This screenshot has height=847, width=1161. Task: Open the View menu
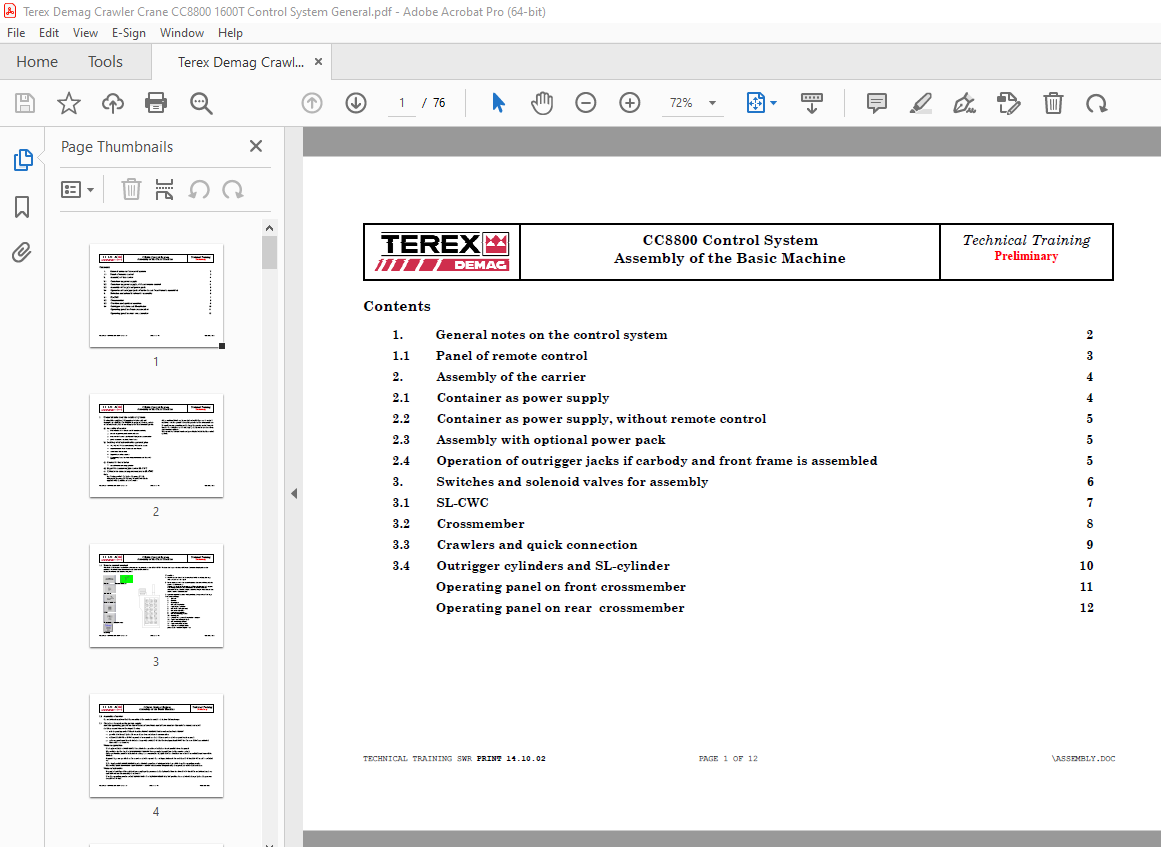click(x=85, y=33)
